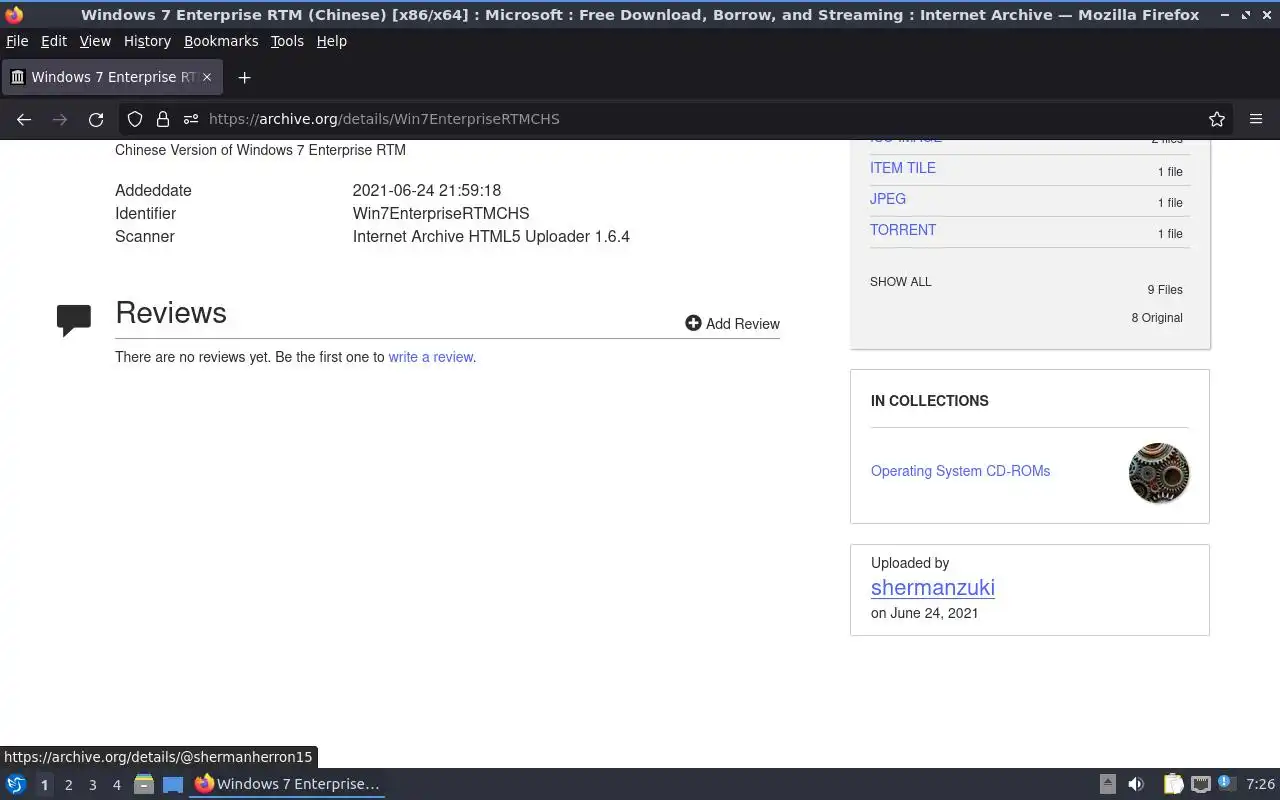
Task: Click the 'on June 24, 2021' upload date
Action: click(925, 613)
